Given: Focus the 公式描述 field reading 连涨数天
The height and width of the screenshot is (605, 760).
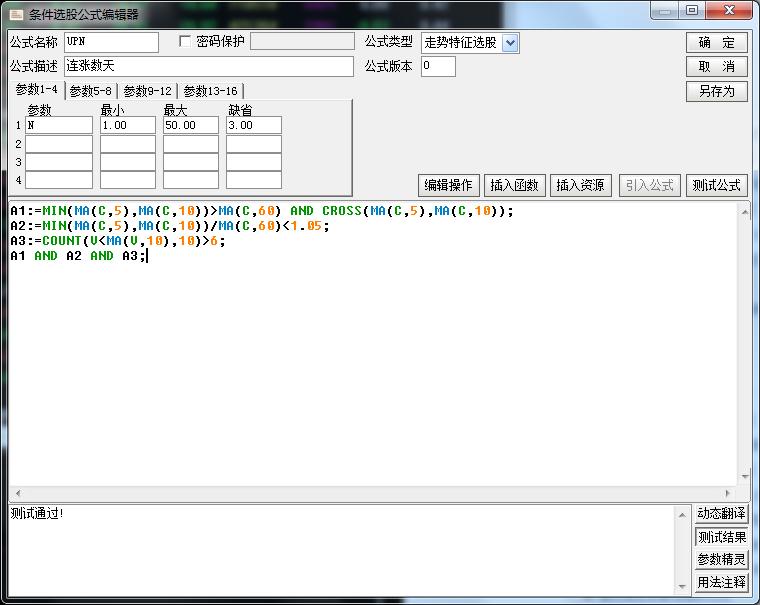Looking at the screenshot, I should (209, 66).
